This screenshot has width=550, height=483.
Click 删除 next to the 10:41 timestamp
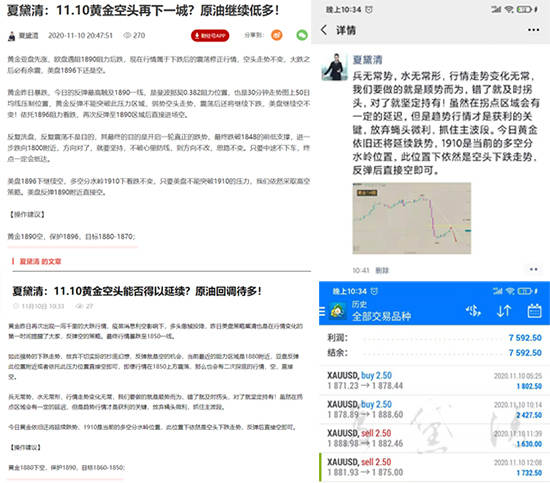(382, 270)
